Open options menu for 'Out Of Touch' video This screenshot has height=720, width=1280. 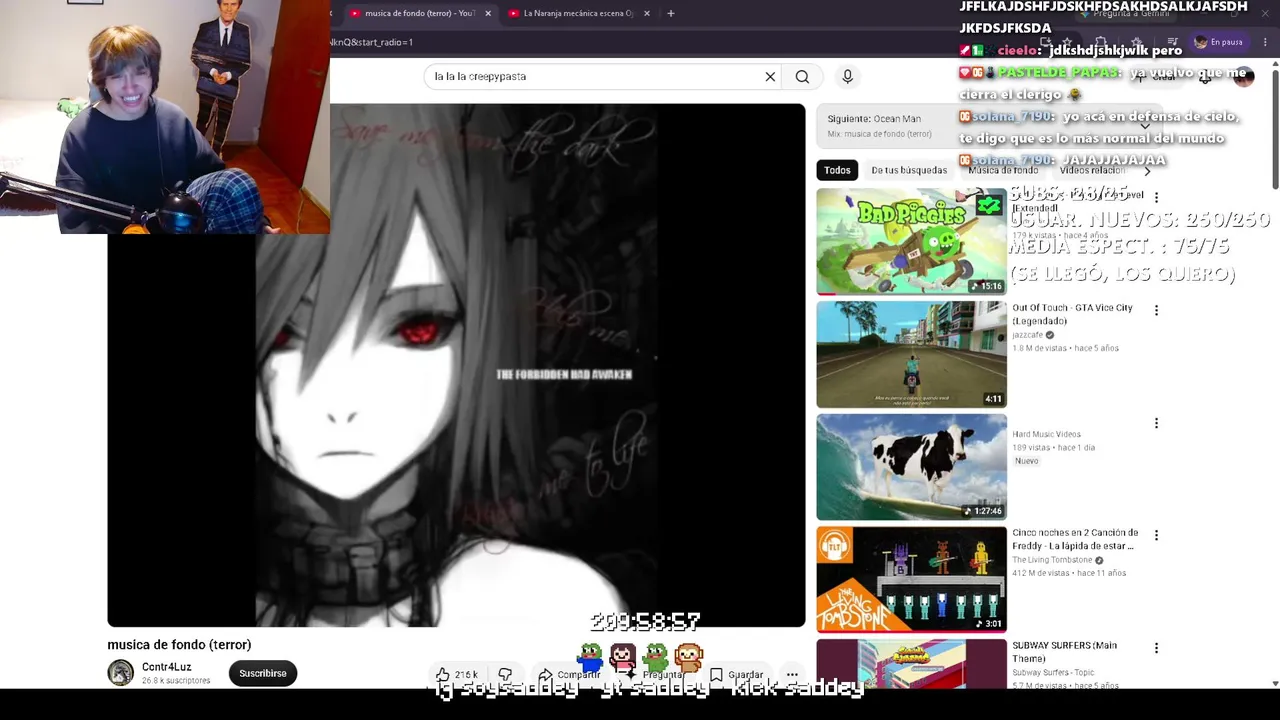pos(1156,310)
